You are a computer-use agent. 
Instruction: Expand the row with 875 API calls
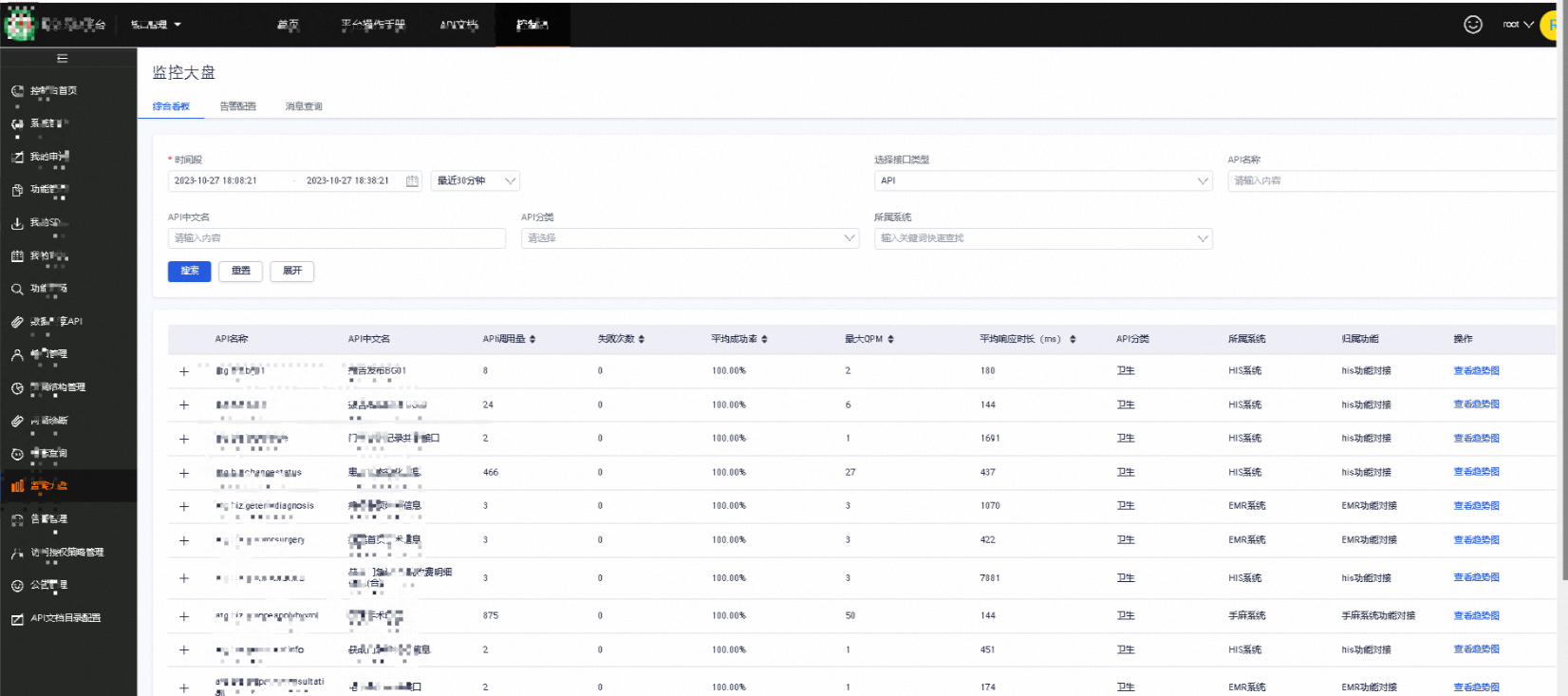tap(184, 616)
